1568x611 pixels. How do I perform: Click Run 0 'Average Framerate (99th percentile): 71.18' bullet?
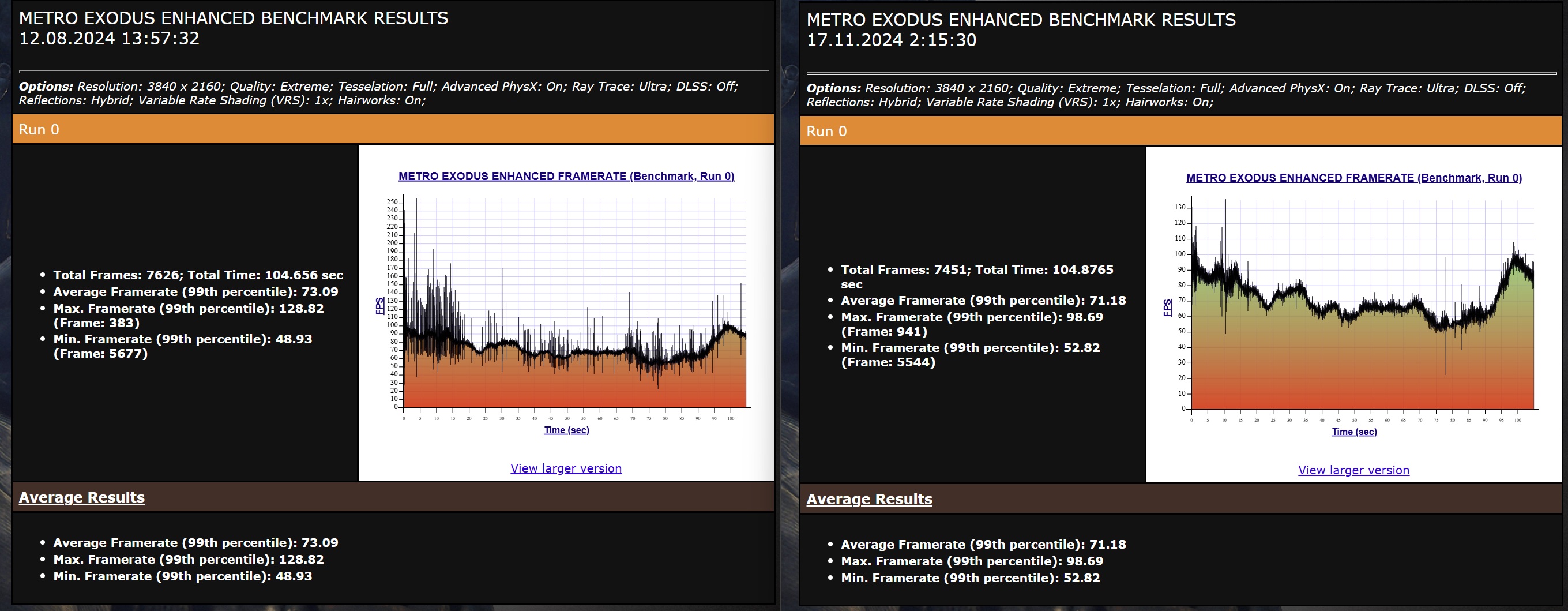983,301
